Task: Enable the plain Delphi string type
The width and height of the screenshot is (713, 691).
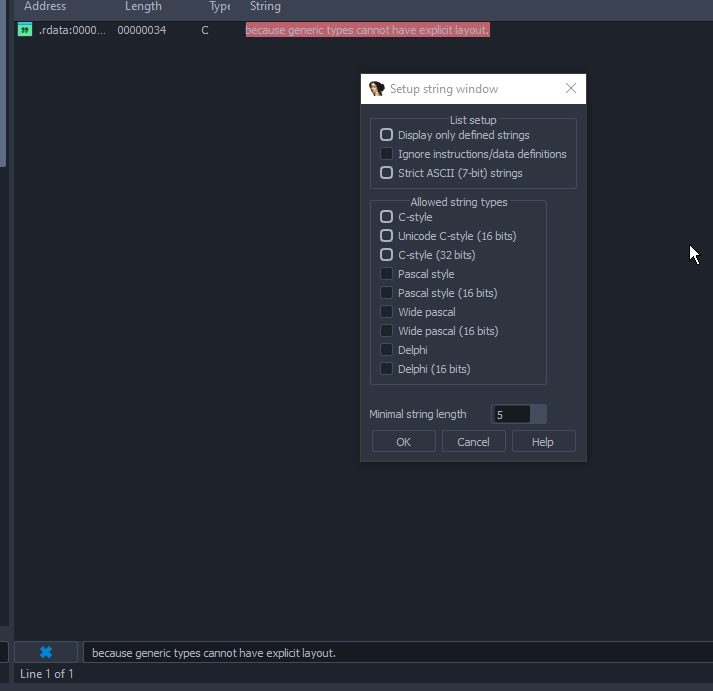Action: [x=387, y=350]
